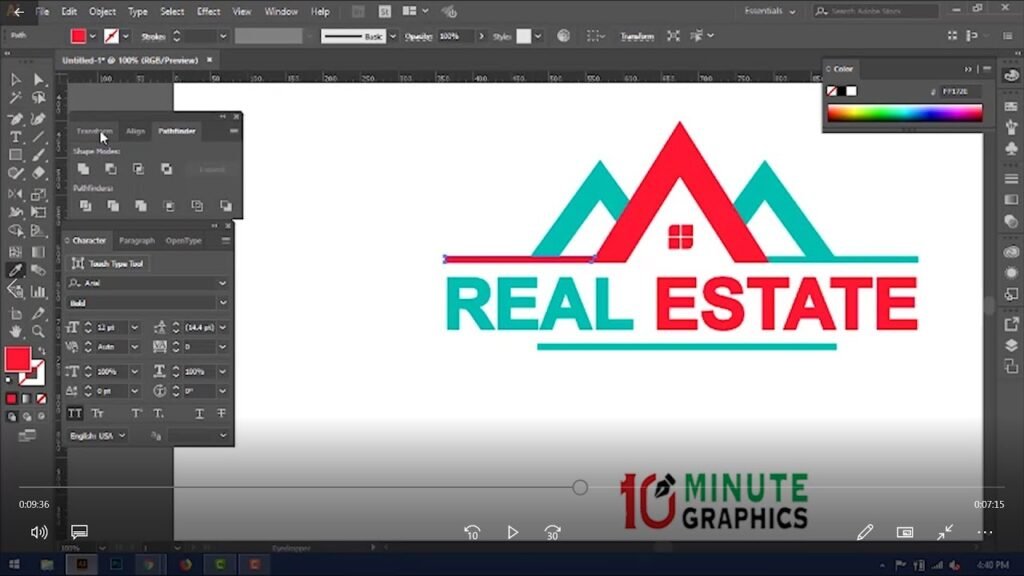This screenshot has height=576, width=1024.
Task: Choose the Zoom magnifier tool
Action: pos(38,330)
